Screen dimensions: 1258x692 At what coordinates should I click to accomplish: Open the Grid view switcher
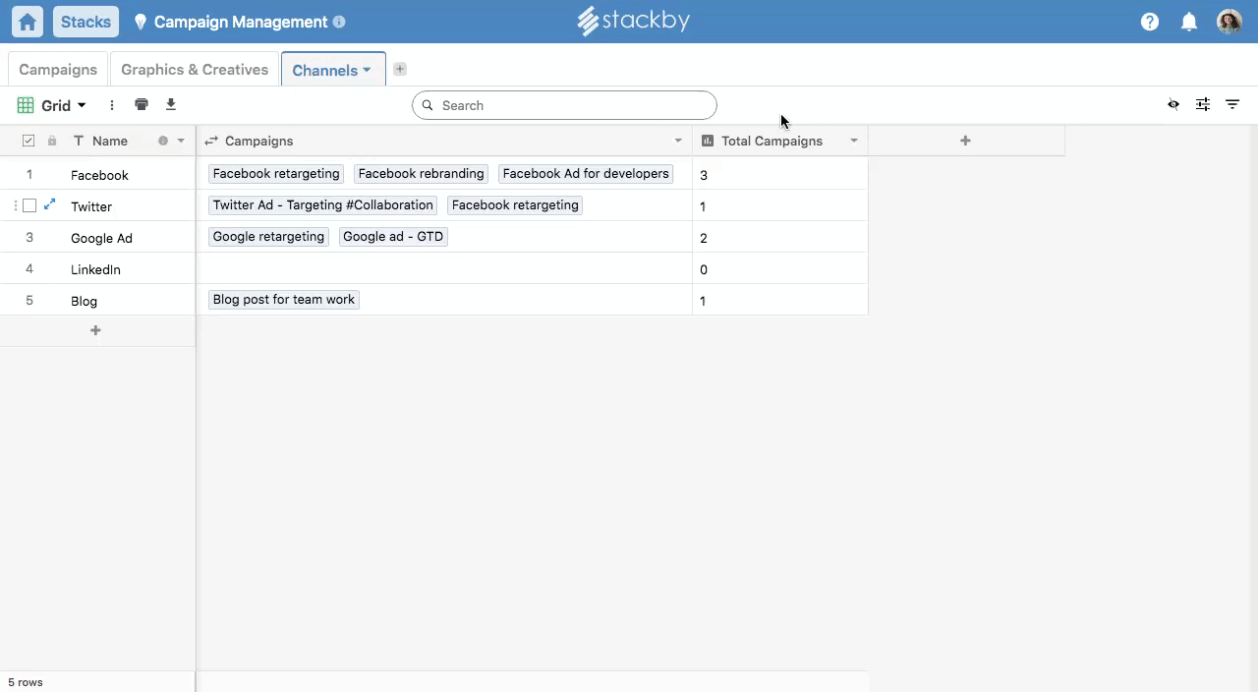pos(52,105)
